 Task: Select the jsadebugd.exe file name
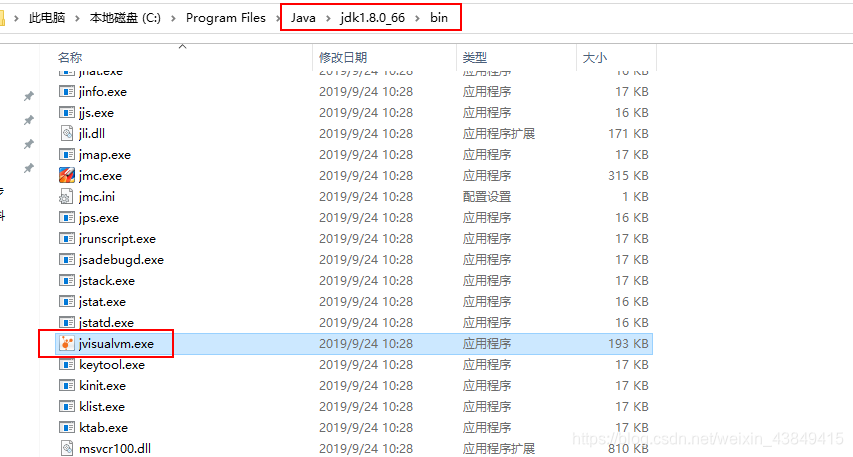click(121, 260)
